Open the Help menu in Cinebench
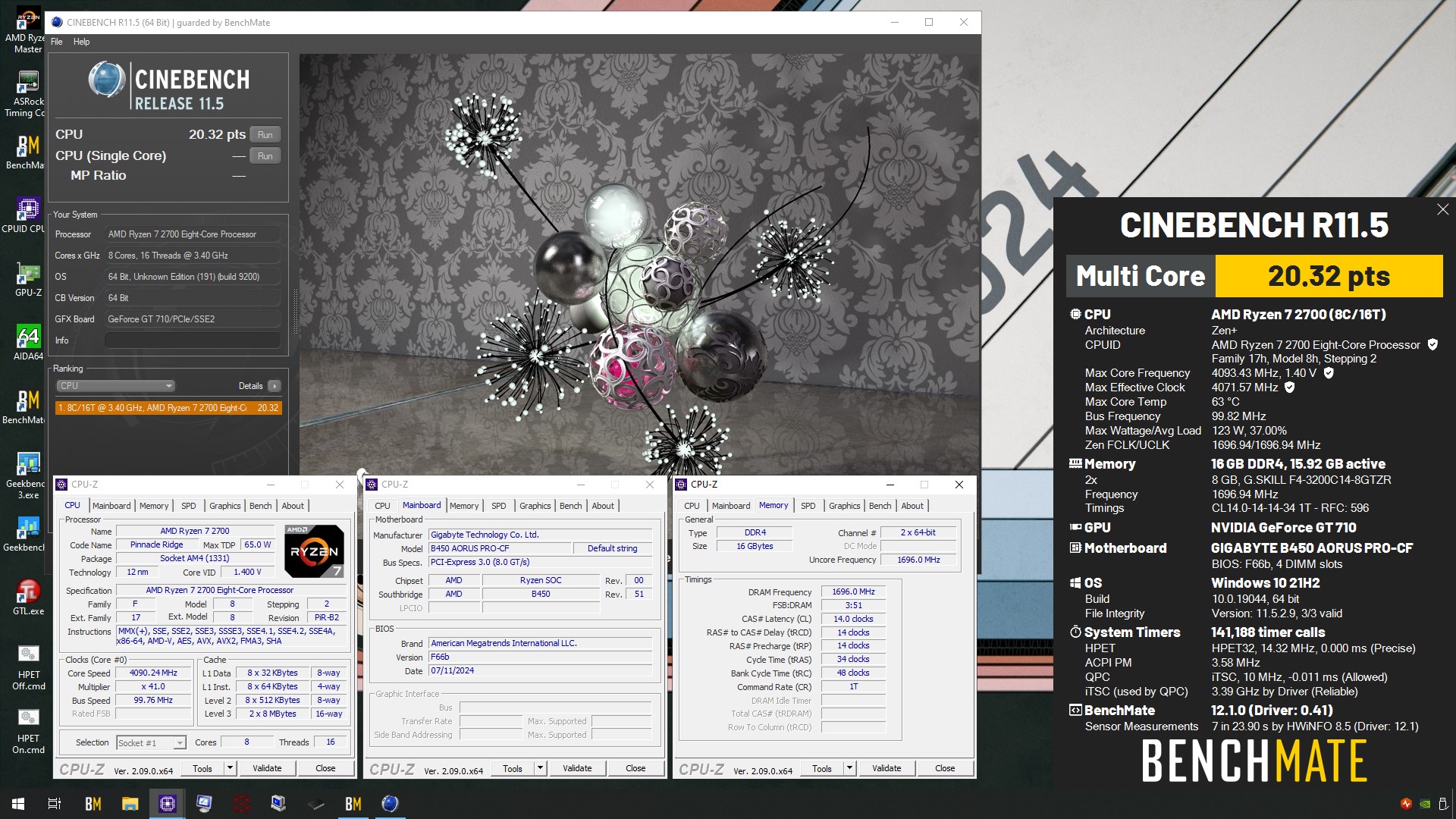Screen dimensions: 1456x819 click(x=81, y=42)
